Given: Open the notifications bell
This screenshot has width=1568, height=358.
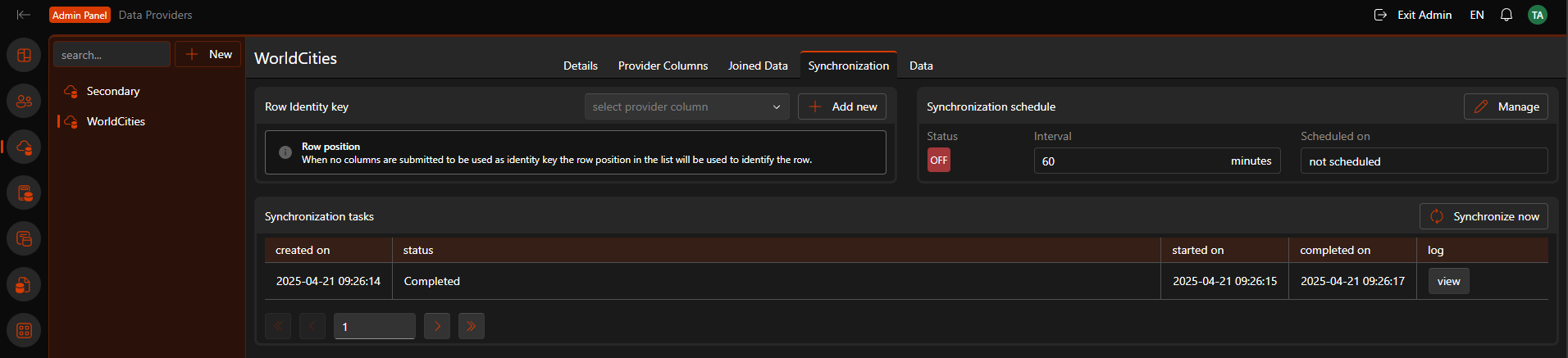Looking at the screenshot, I should tap(1506, 15).
